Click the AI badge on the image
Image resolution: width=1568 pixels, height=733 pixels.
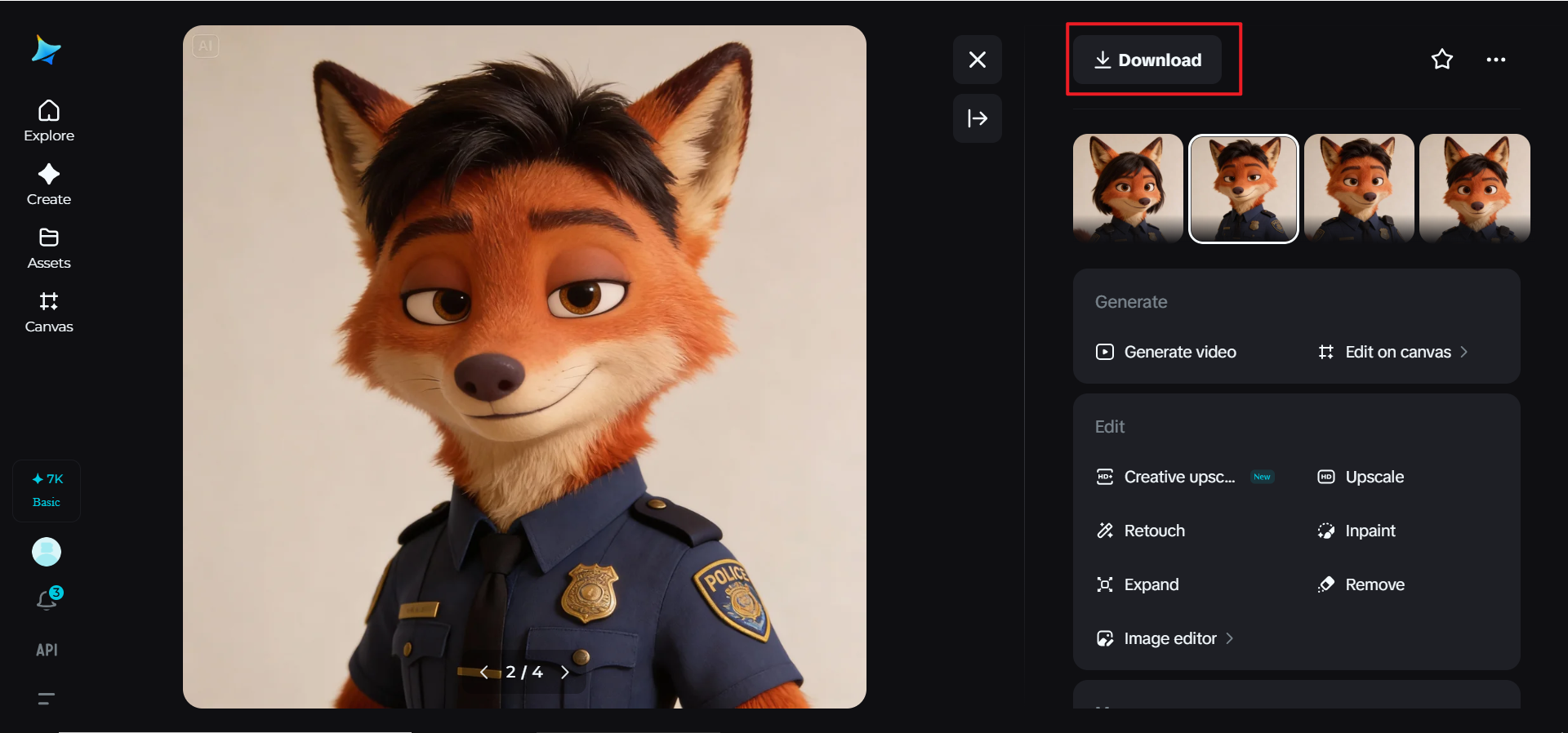point(206,46)
